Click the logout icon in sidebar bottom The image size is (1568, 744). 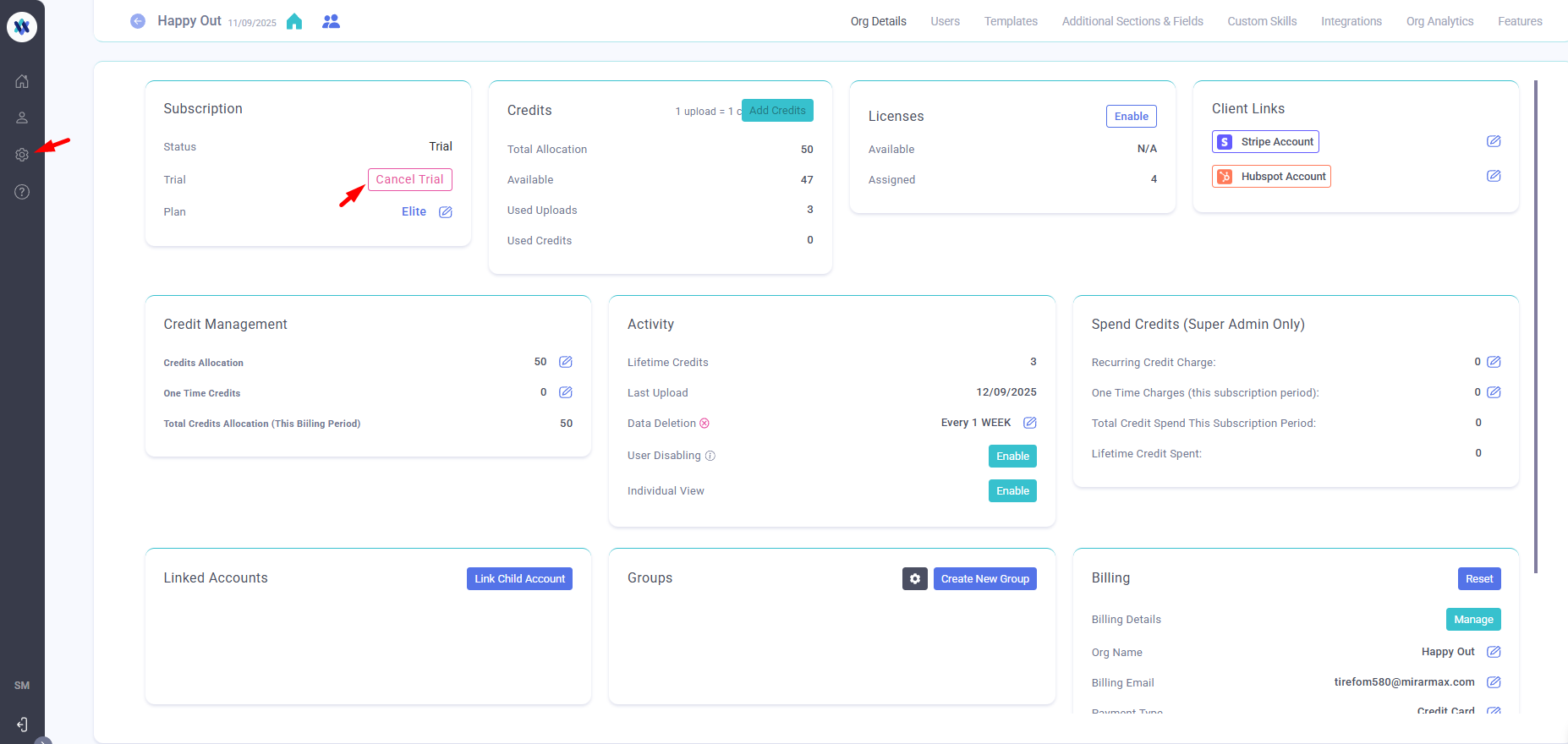tap(22, 725)
